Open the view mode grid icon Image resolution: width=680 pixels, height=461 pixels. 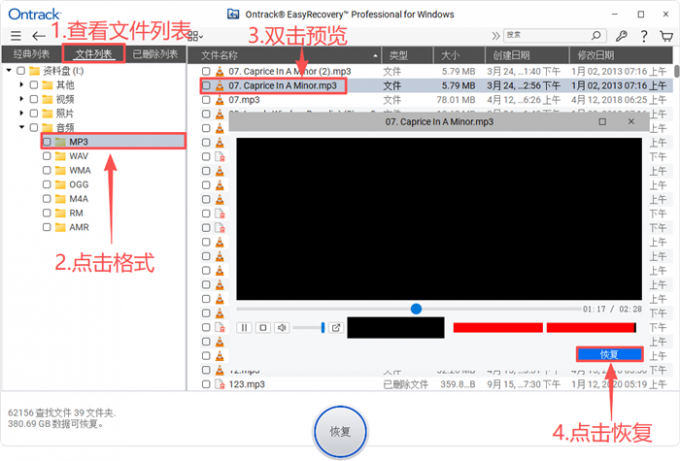click(195, 36)
